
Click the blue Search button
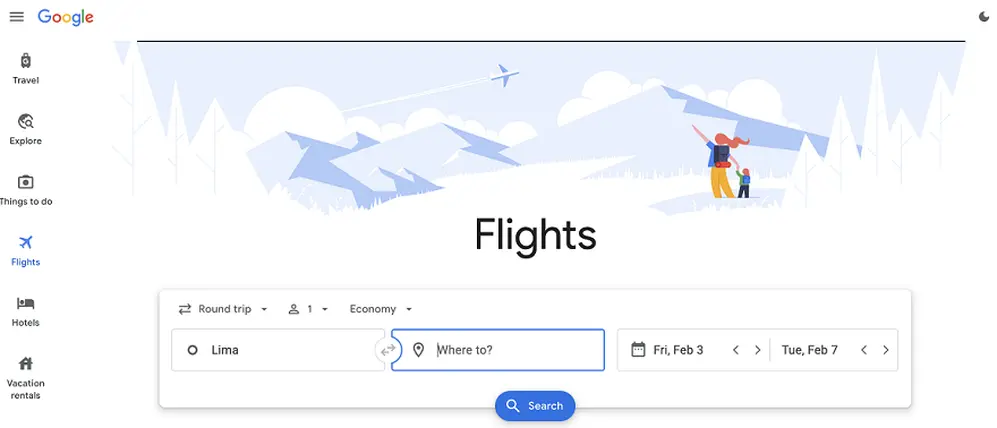(x=535, y=406)
